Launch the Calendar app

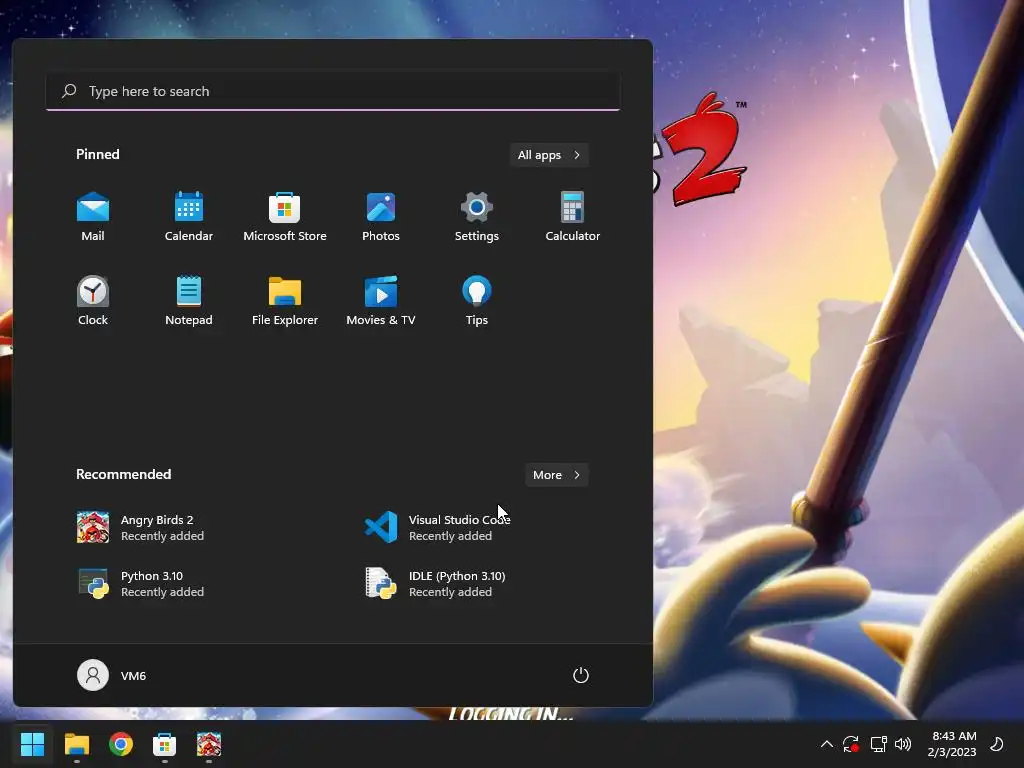coord(189,217)
